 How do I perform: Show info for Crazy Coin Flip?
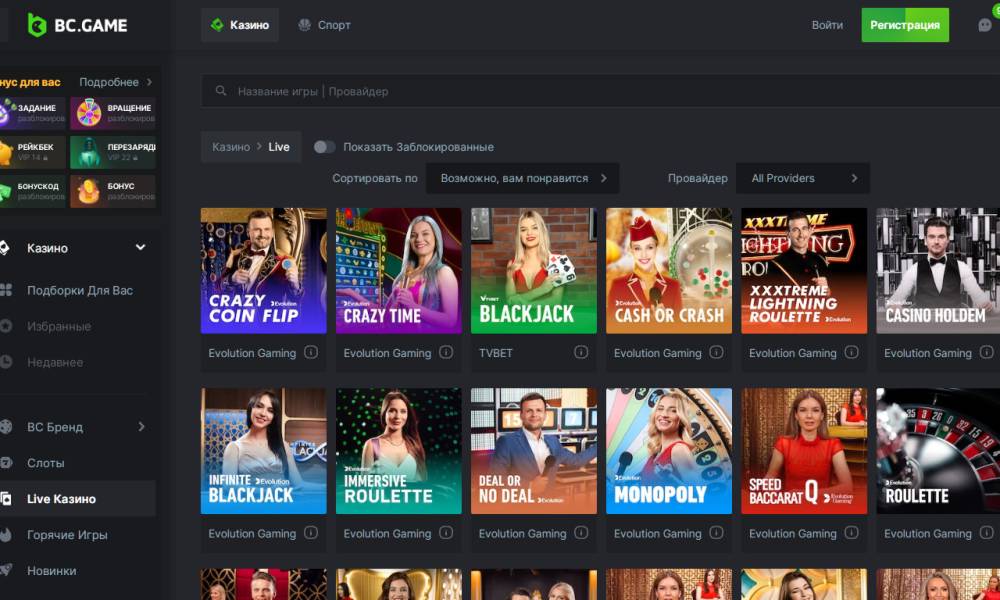[x=311, y=352]
